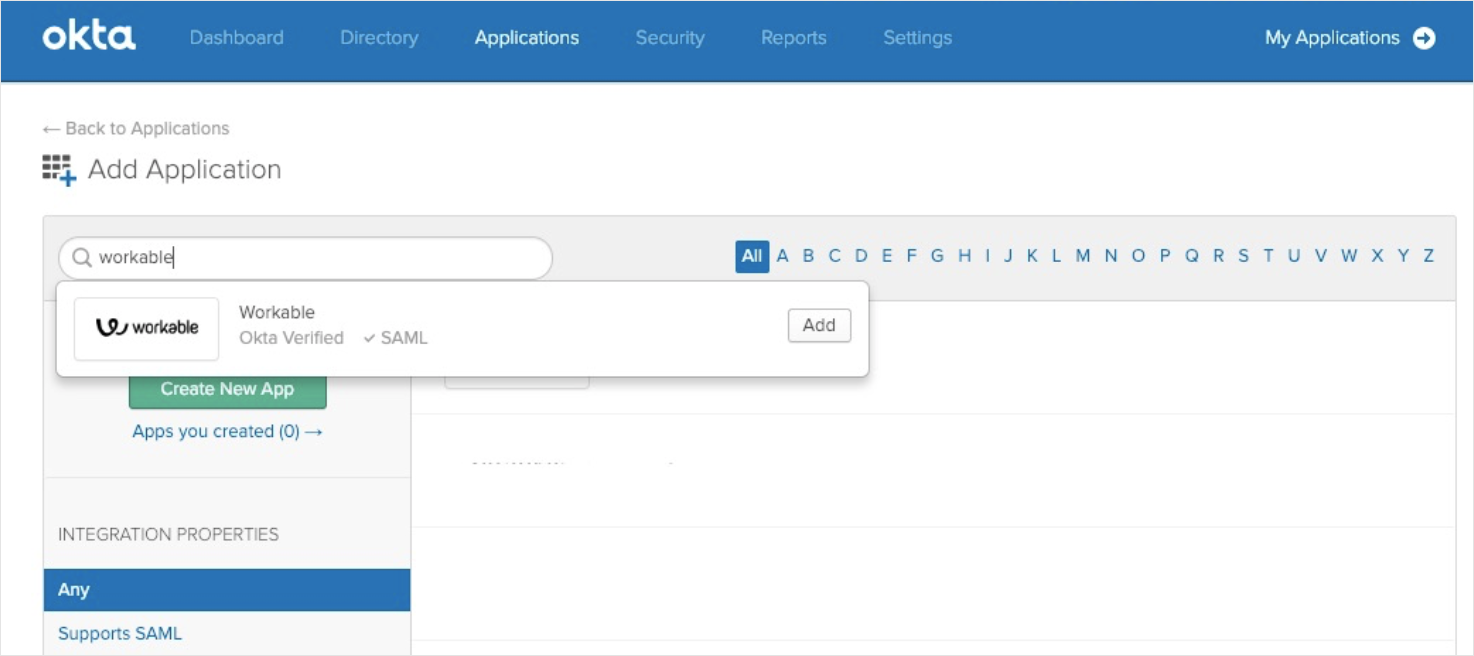Screen dimensions: 1474x656
Task: Open the Applications menu
Action: point(527,38)
